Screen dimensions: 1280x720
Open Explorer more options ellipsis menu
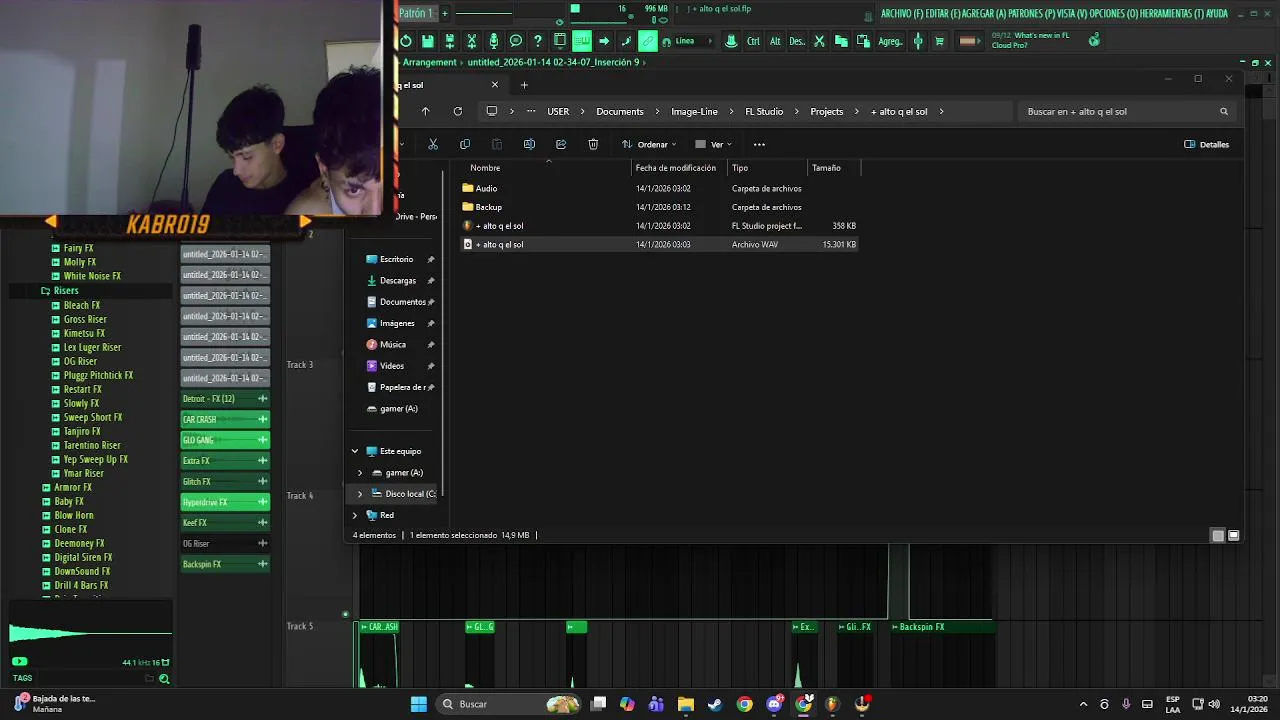coord(759,144)
